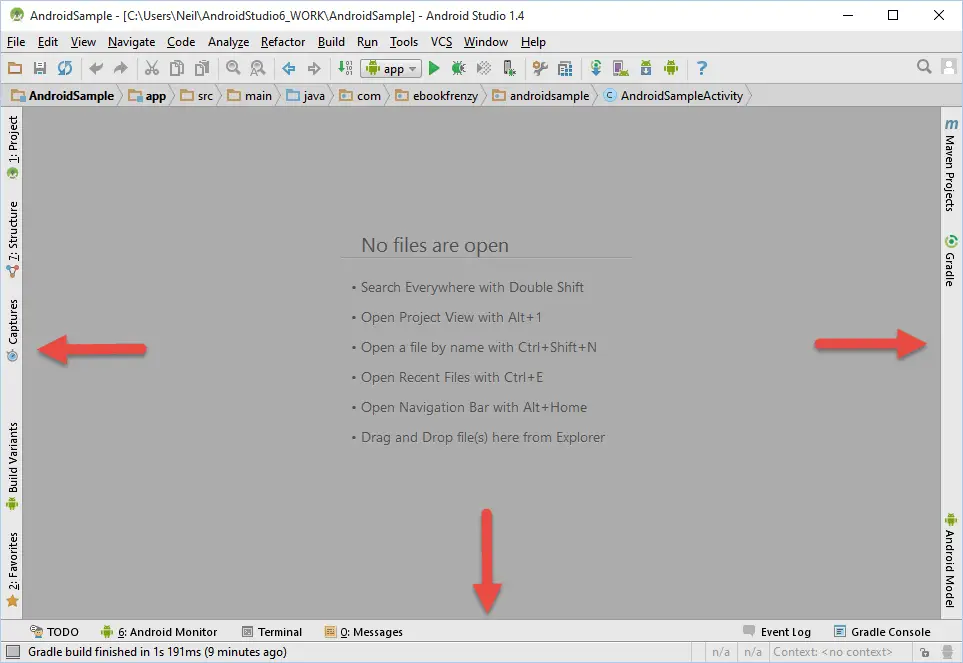Image resolution: width=963 pixels, height=663 pixels.
Task: Click the Search Everywhere magnifier icon
Action: click(x=924, y=67)
